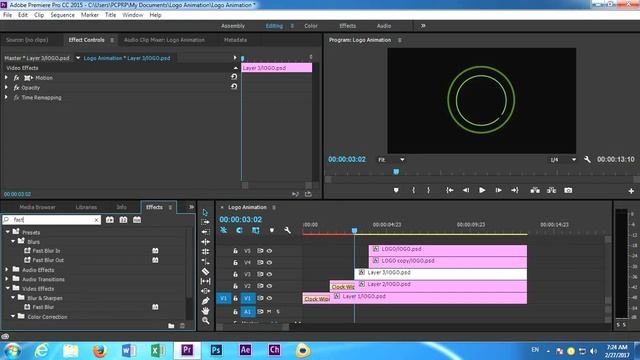Click Mark Out bracket button
This screenshot has height=360, width=640.
pos(428,190)
